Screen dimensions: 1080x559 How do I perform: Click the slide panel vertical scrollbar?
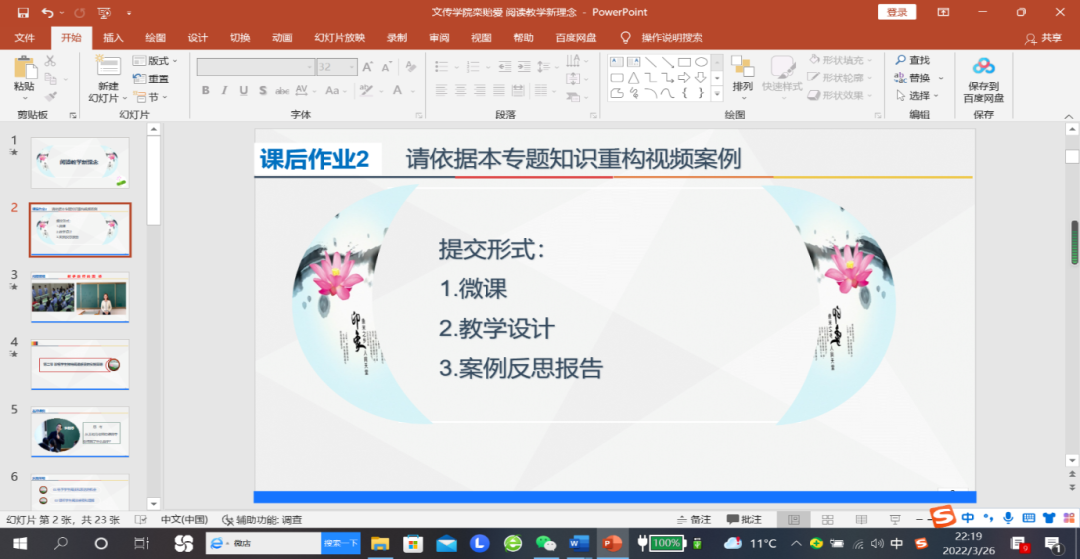pos(153,180)
